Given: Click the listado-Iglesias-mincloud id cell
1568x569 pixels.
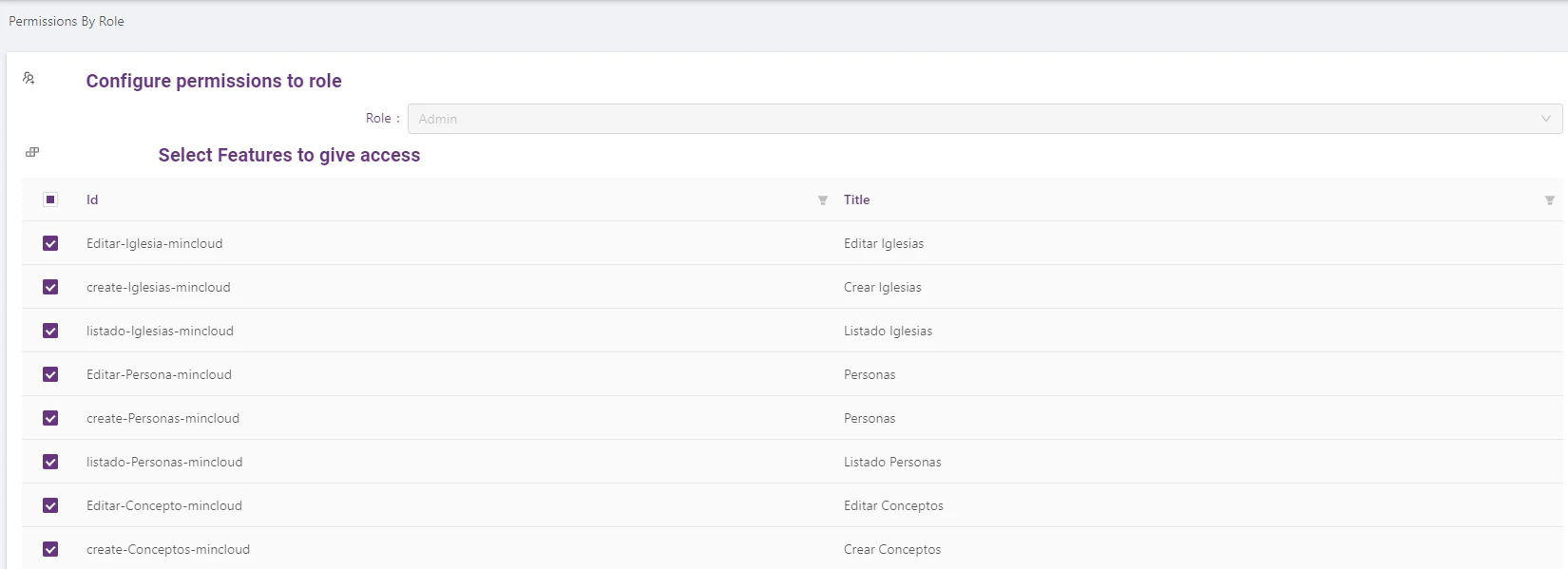Looking at the screenshot, I should (x=160, y=331).
